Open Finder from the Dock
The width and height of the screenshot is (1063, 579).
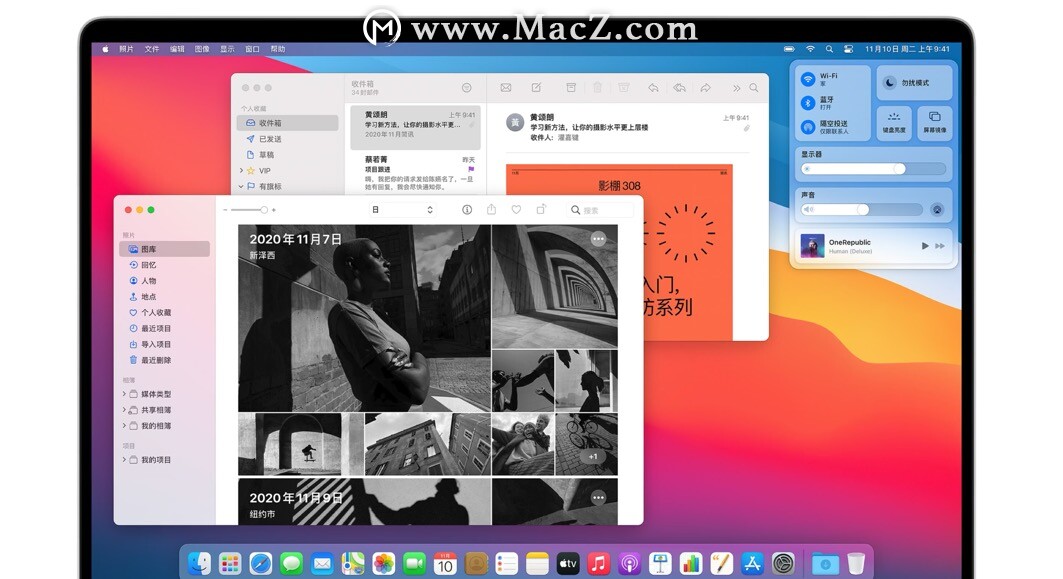(x=199, y=563)
